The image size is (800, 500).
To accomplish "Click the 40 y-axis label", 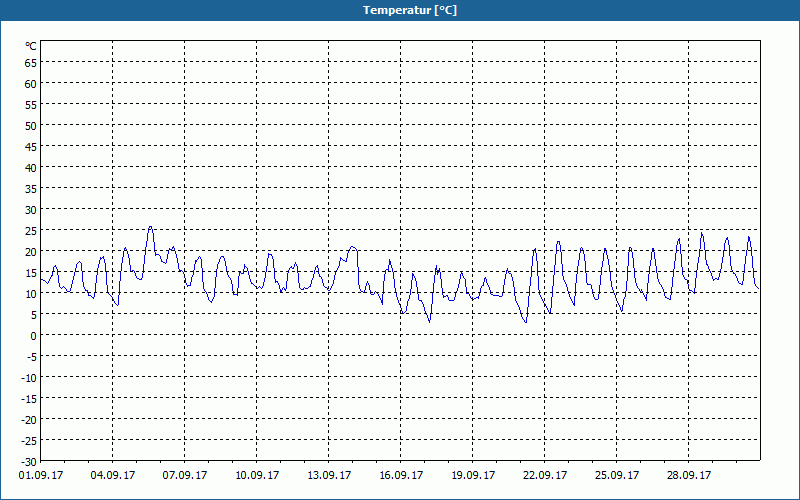I will [31, 167].
